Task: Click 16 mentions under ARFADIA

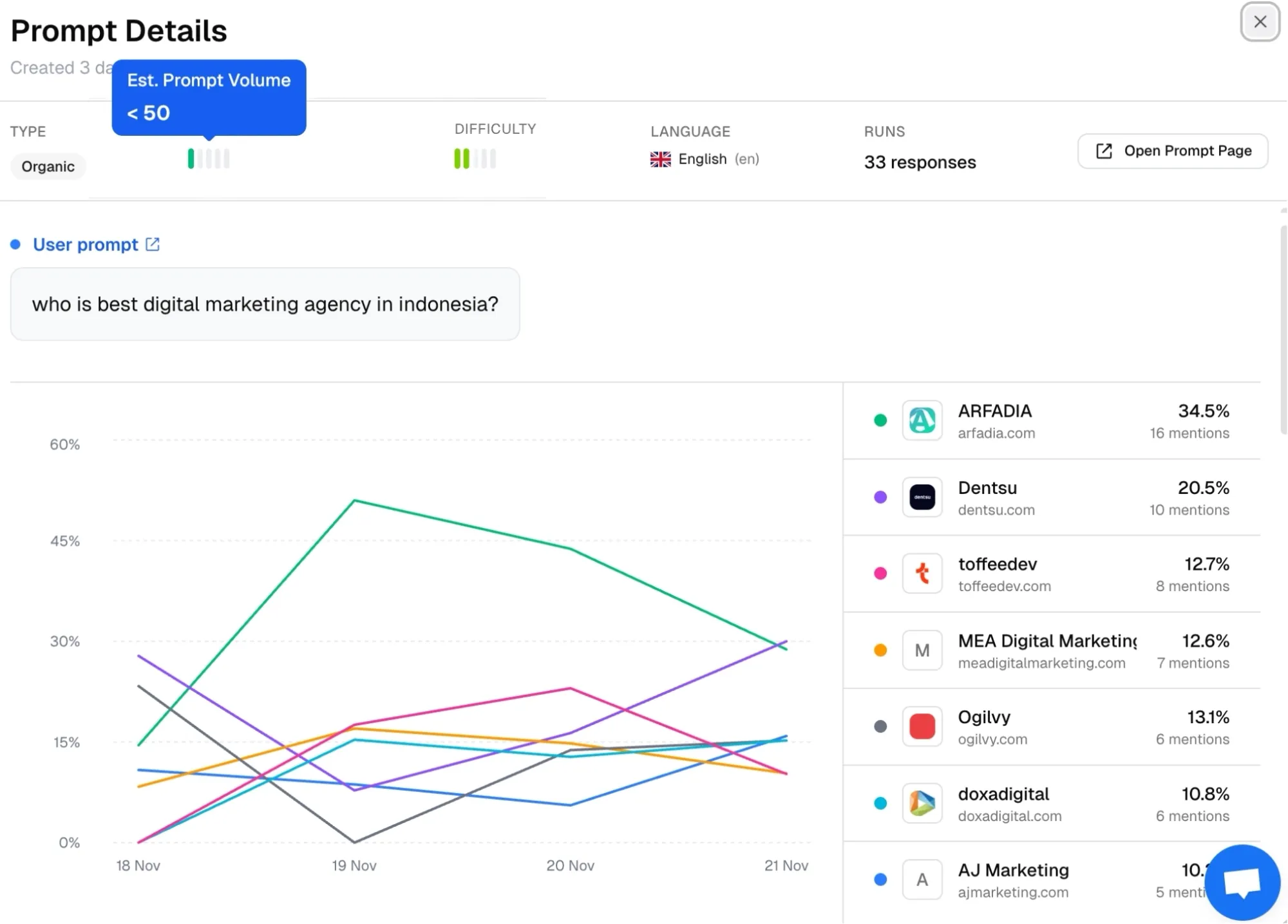Action: coord(1189,433)
